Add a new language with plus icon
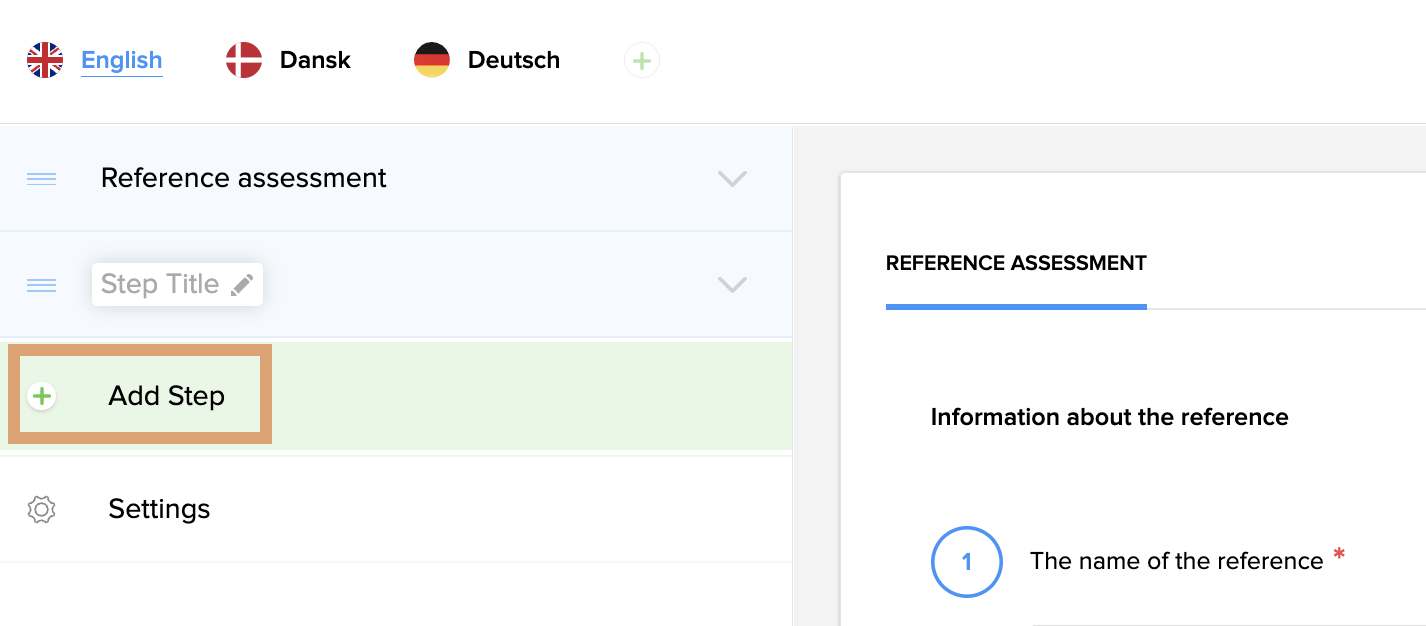Image resolution: width=1426 pixels, height=626 pixels. (642, 61)
